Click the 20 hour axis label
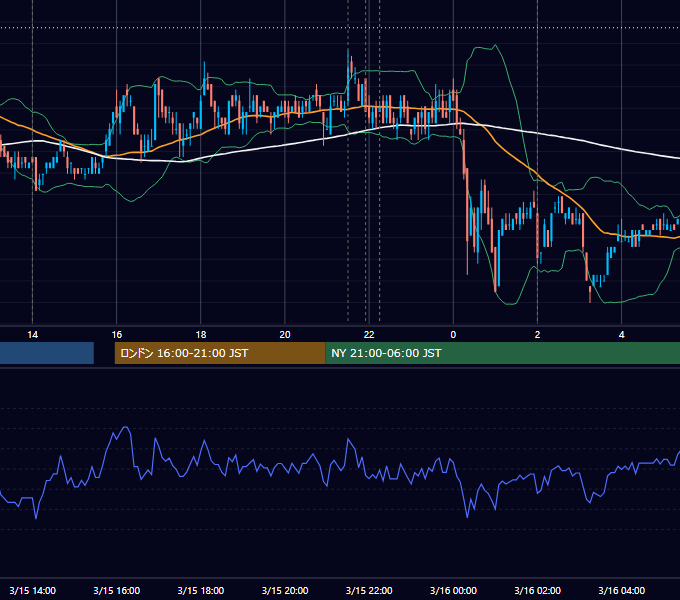Viewport: 680px width, 600px height. pos(285,335)
